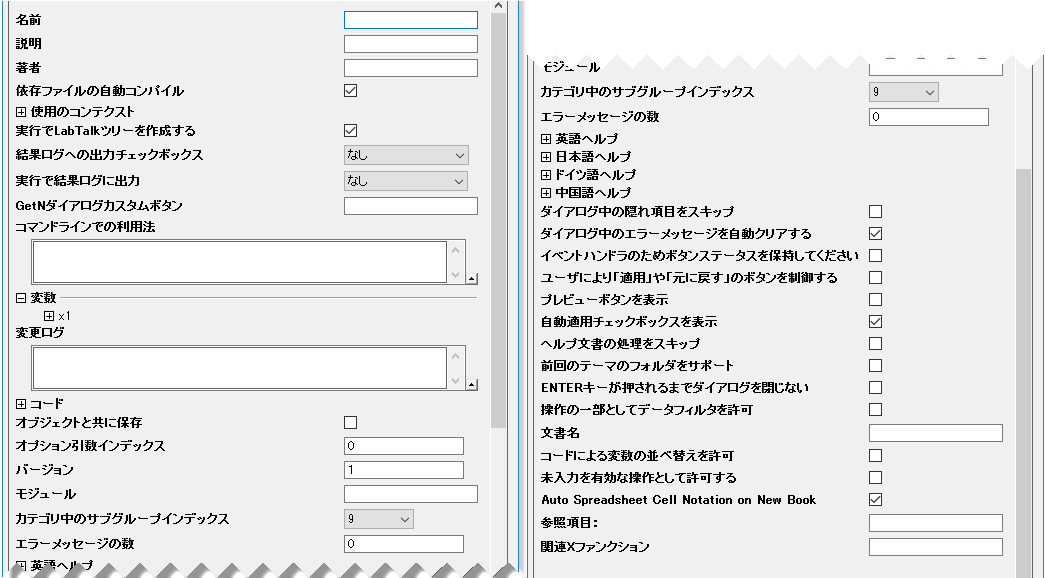Viewport: 1045px width, 578px height.
Task: Enable ENTERキーが押されるまでダイアログを閉じない
Action: (876, 387)
